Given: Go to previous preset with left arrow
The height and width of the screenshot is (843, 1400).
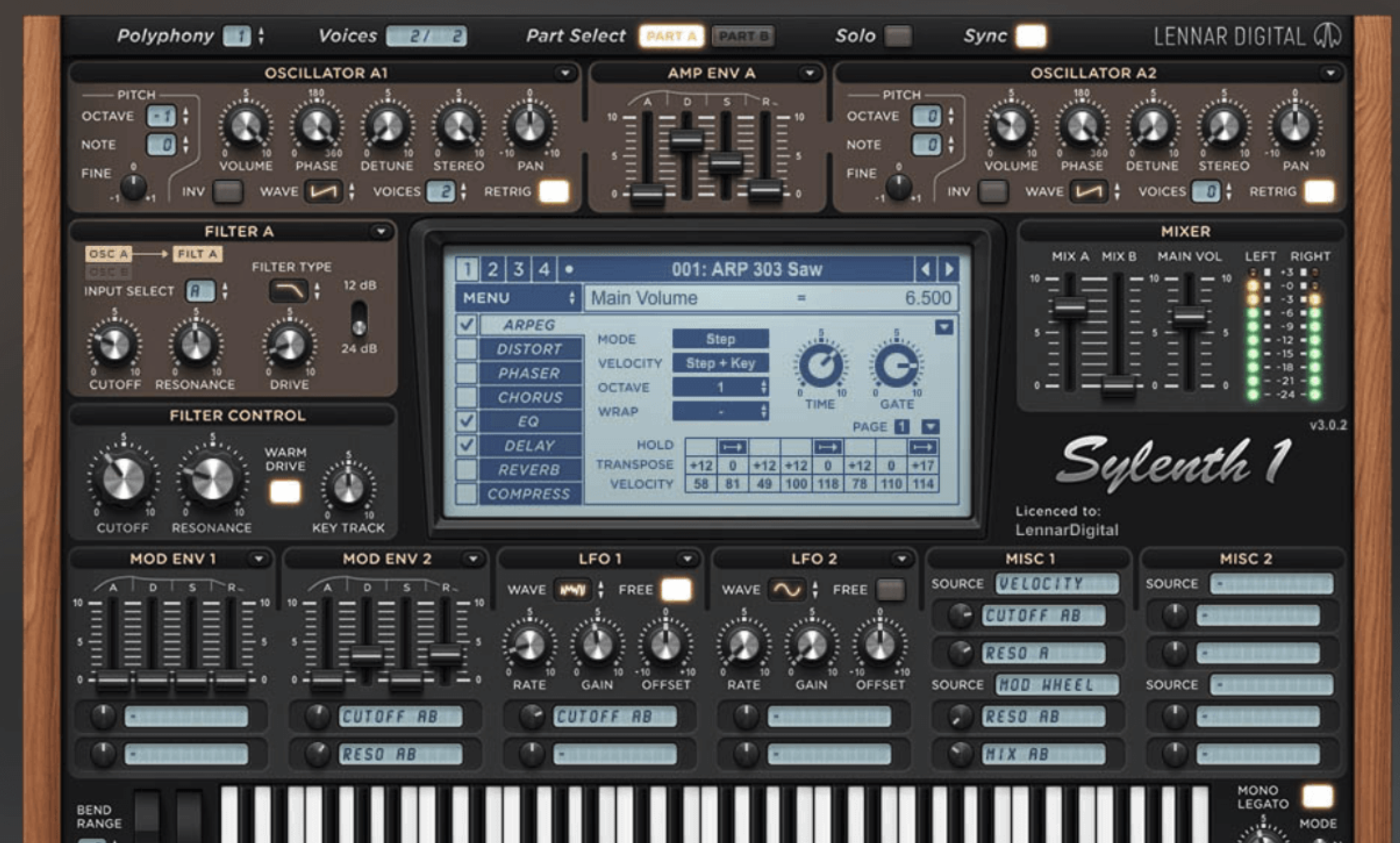Looking at the screenshot, I should (925, 269).
